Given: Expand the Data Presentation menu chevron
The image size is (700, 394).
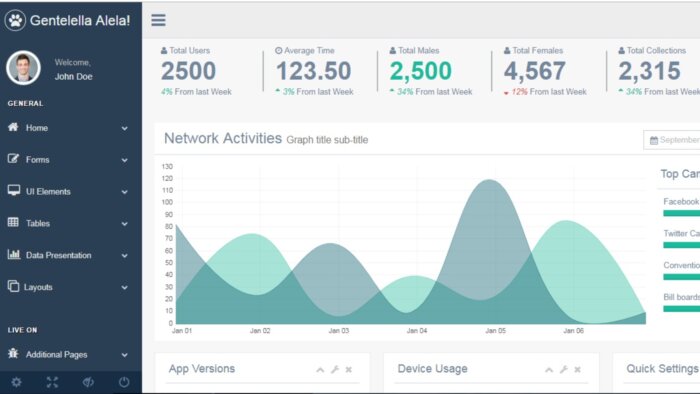Looking at the screenshot, I should tap(125, 256).
